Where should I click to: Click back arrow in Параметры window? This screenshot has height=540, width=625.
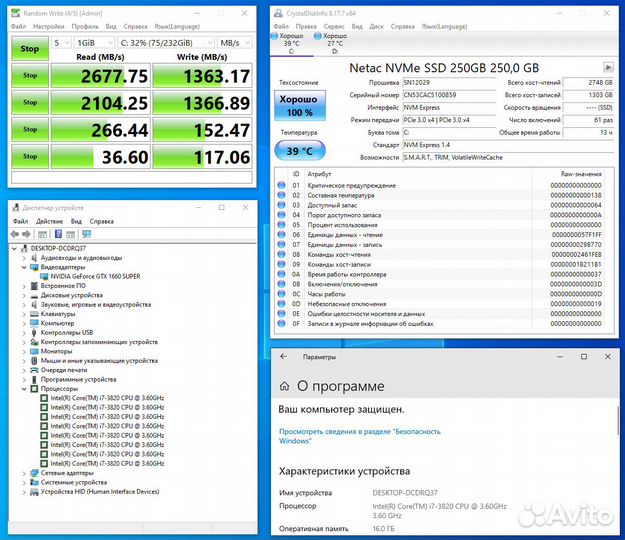point(283,357)
